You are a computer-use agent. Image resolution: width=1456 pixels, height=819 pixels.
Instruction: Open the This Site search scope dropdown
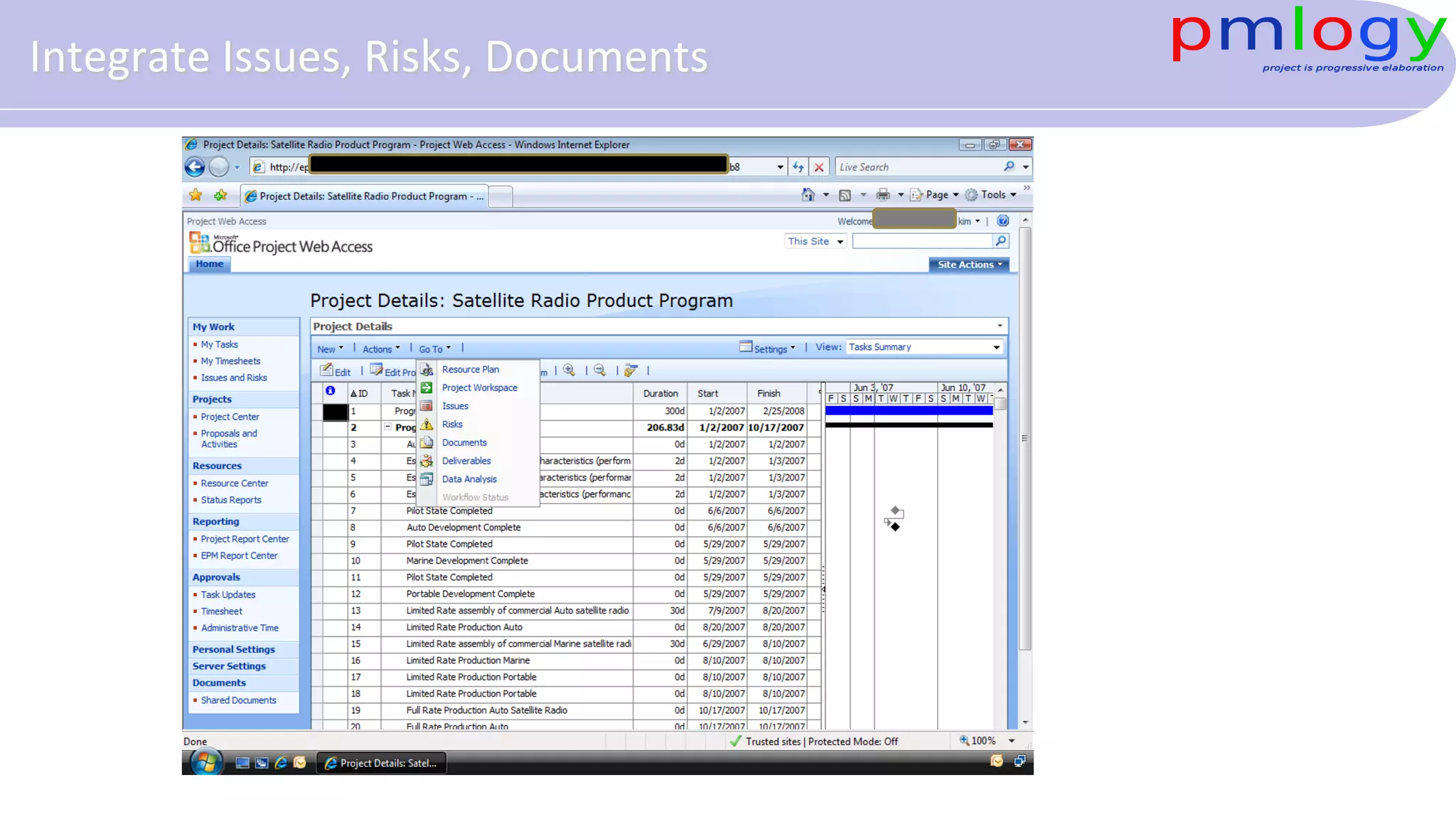815,241
